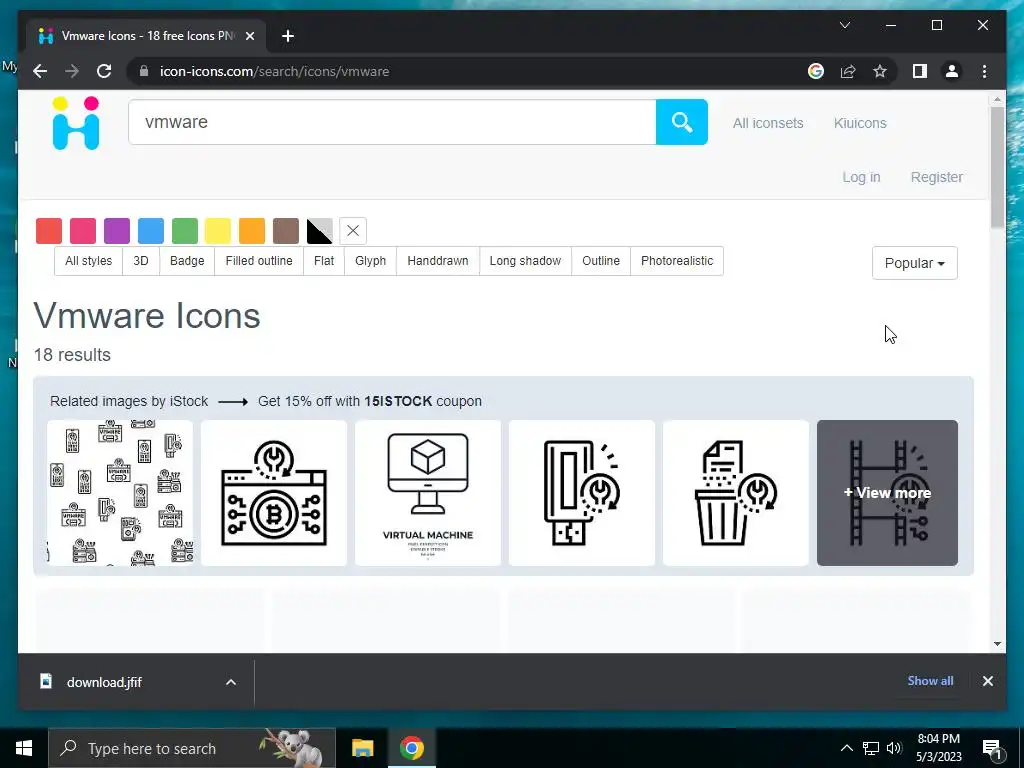Screen dimensions: 1024x768
Task: Open the Kiuicons link
Action: (860, 123)
